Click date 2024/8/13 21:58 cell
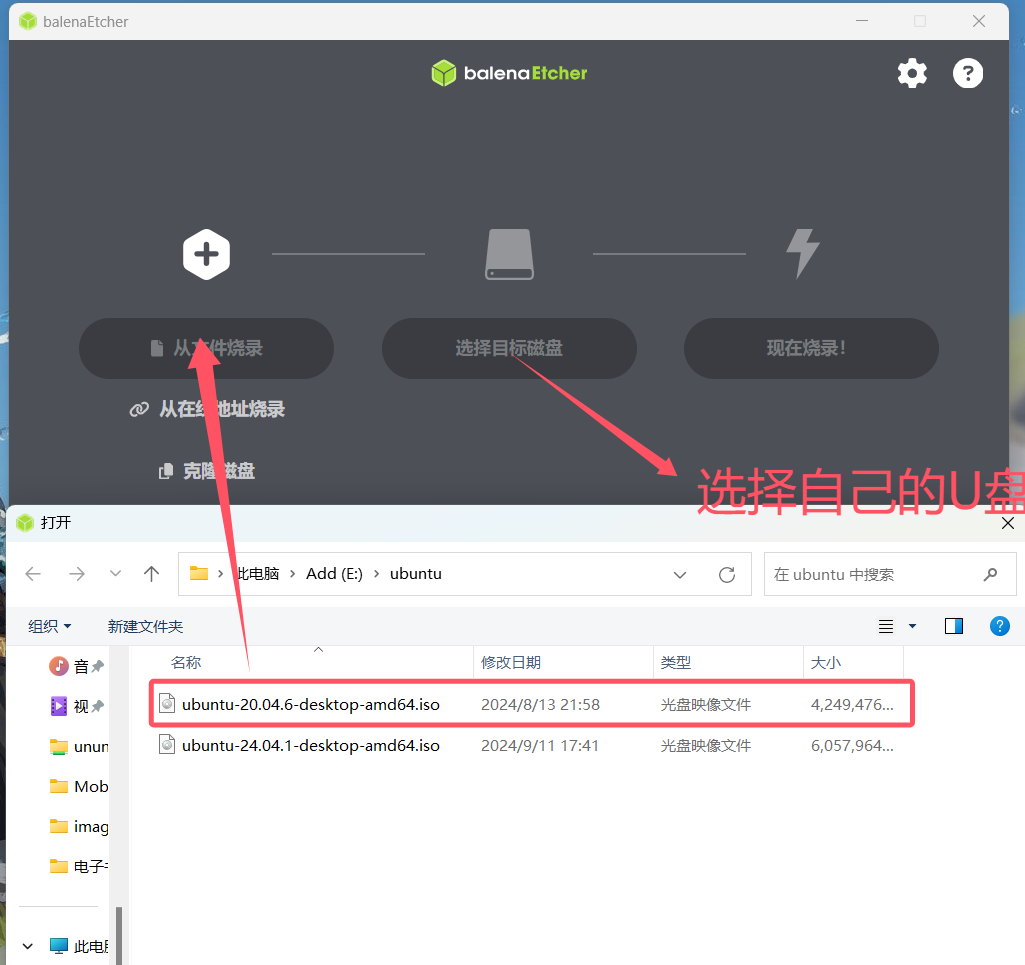Viewport: 1025px width, 965px height. (540, 705)
